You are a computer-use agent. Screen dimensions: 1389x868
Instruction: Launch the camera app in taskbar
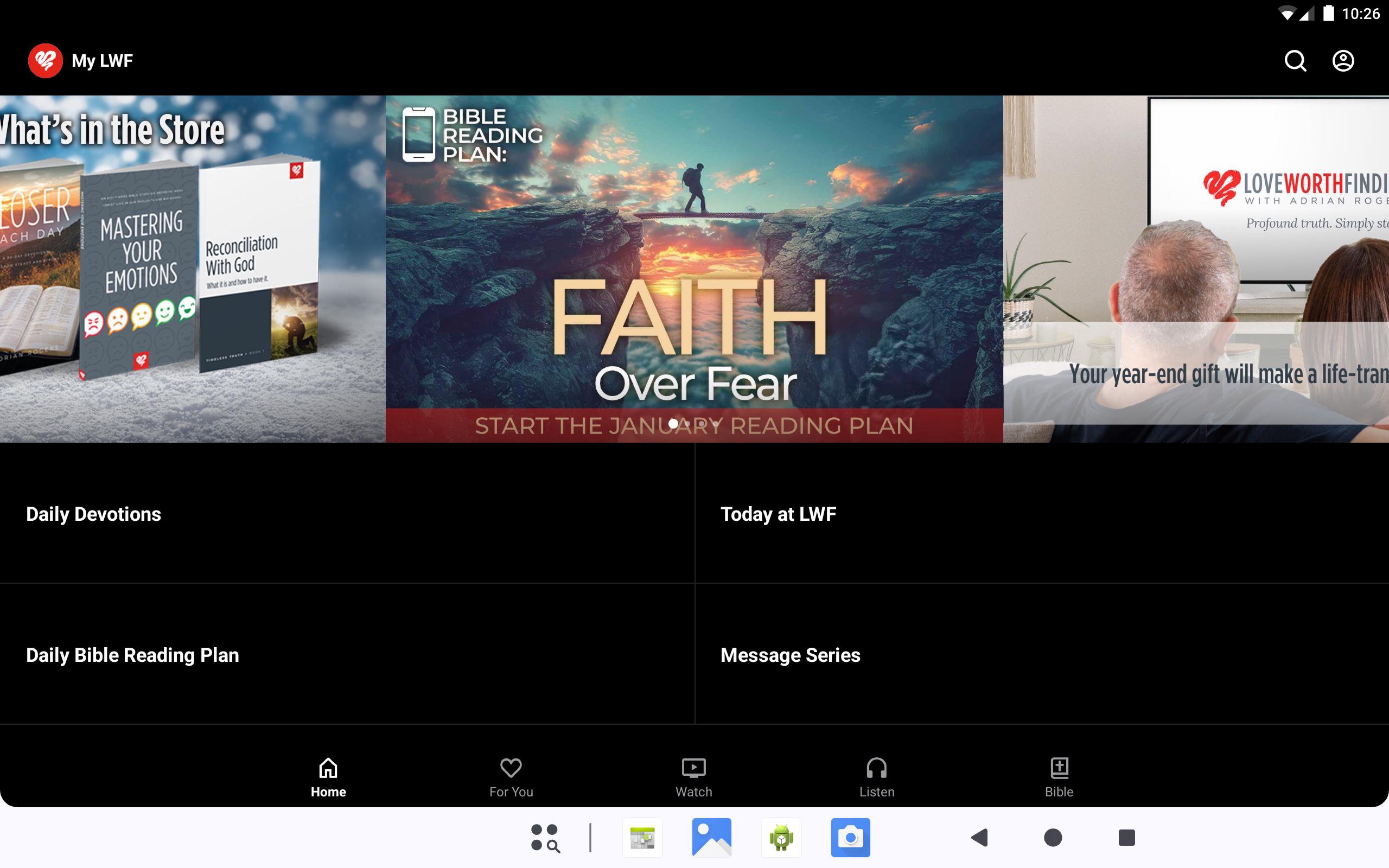(850, 838)
